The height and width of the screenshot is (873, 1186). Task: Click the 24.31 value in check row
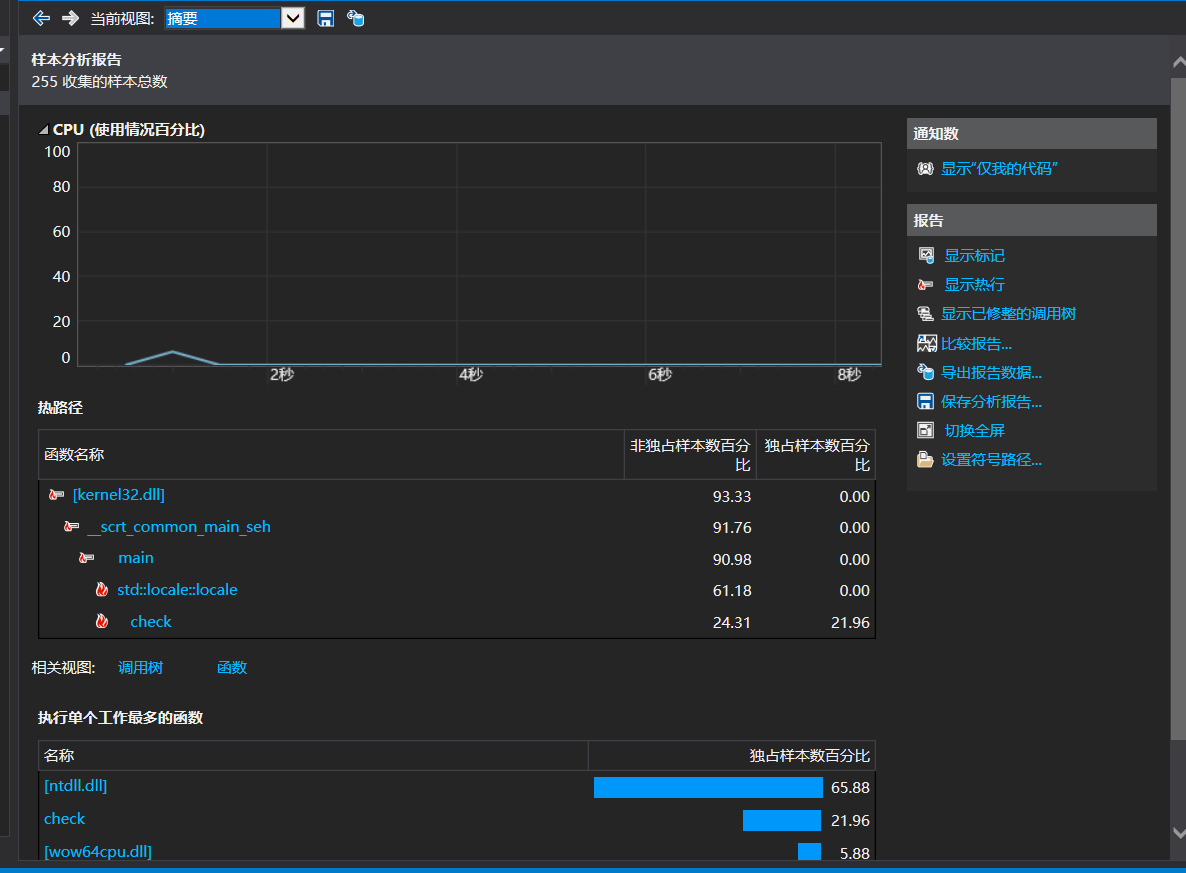pos(731,623)
